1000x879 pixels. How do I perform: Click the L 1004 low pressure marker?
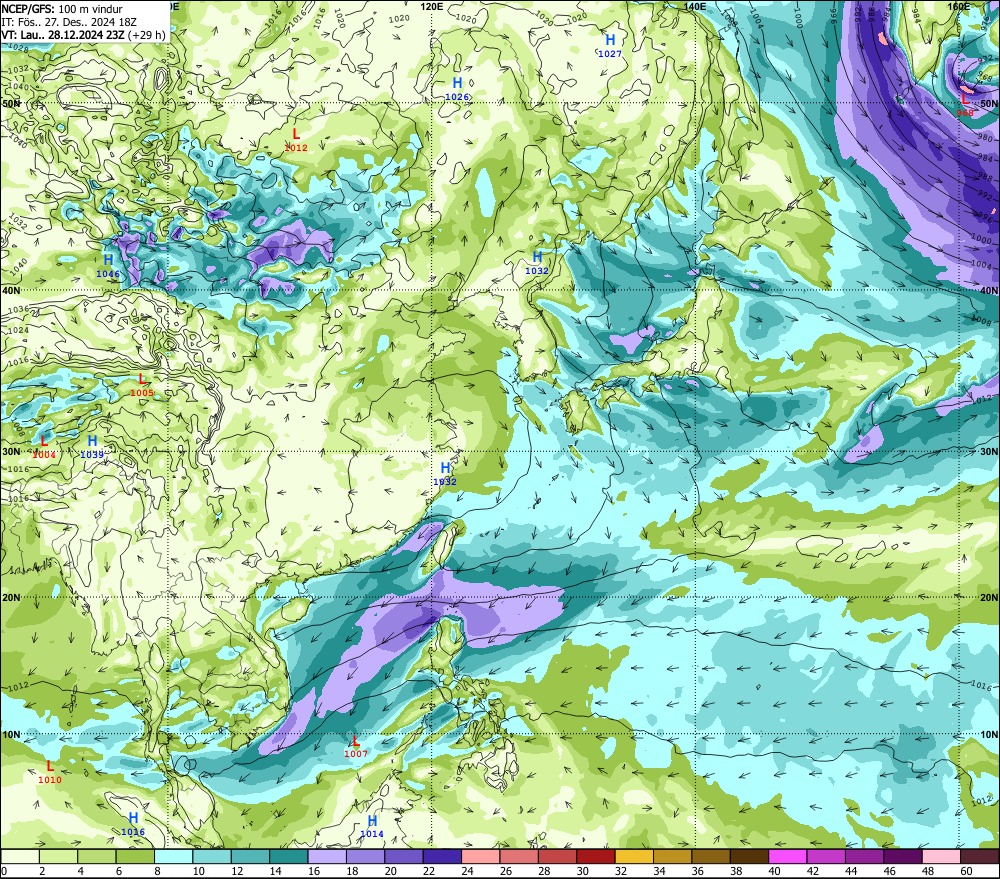pos(44,447)
